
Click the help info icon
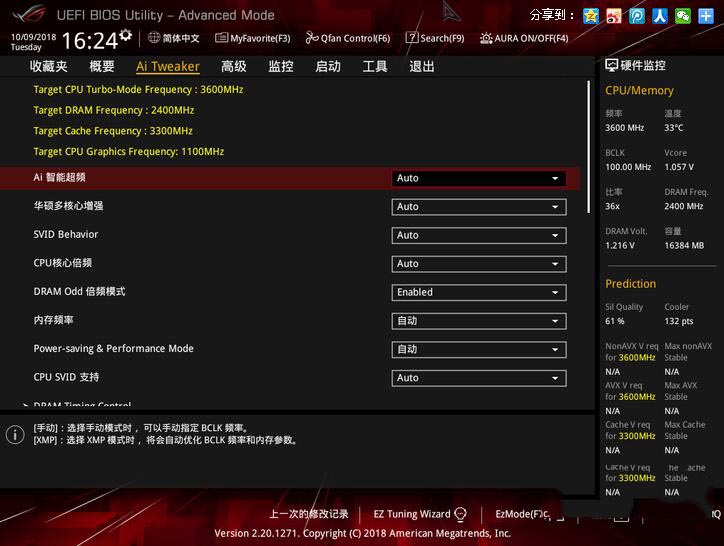pos(15,434)
